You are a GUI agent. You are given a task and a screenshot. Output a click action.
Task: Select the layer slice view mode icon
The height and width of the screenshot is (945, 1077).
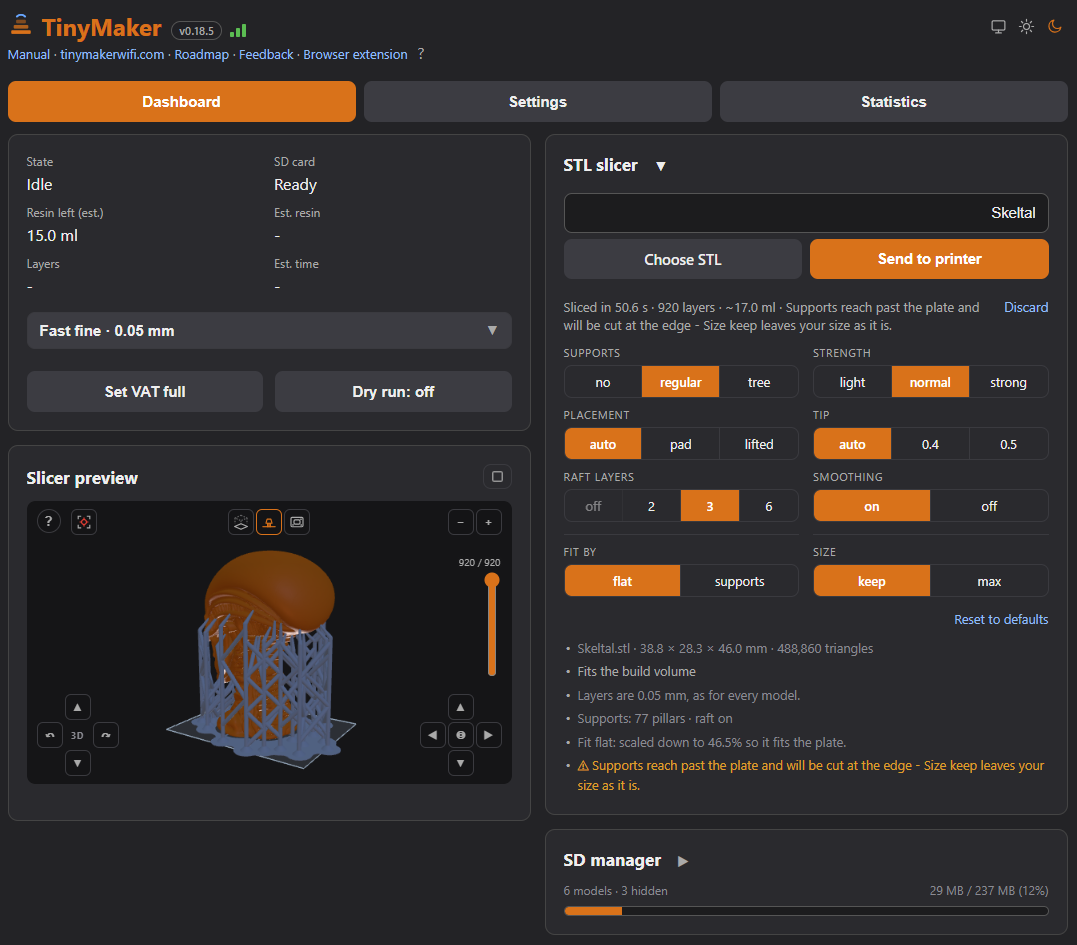coord(297,522)
